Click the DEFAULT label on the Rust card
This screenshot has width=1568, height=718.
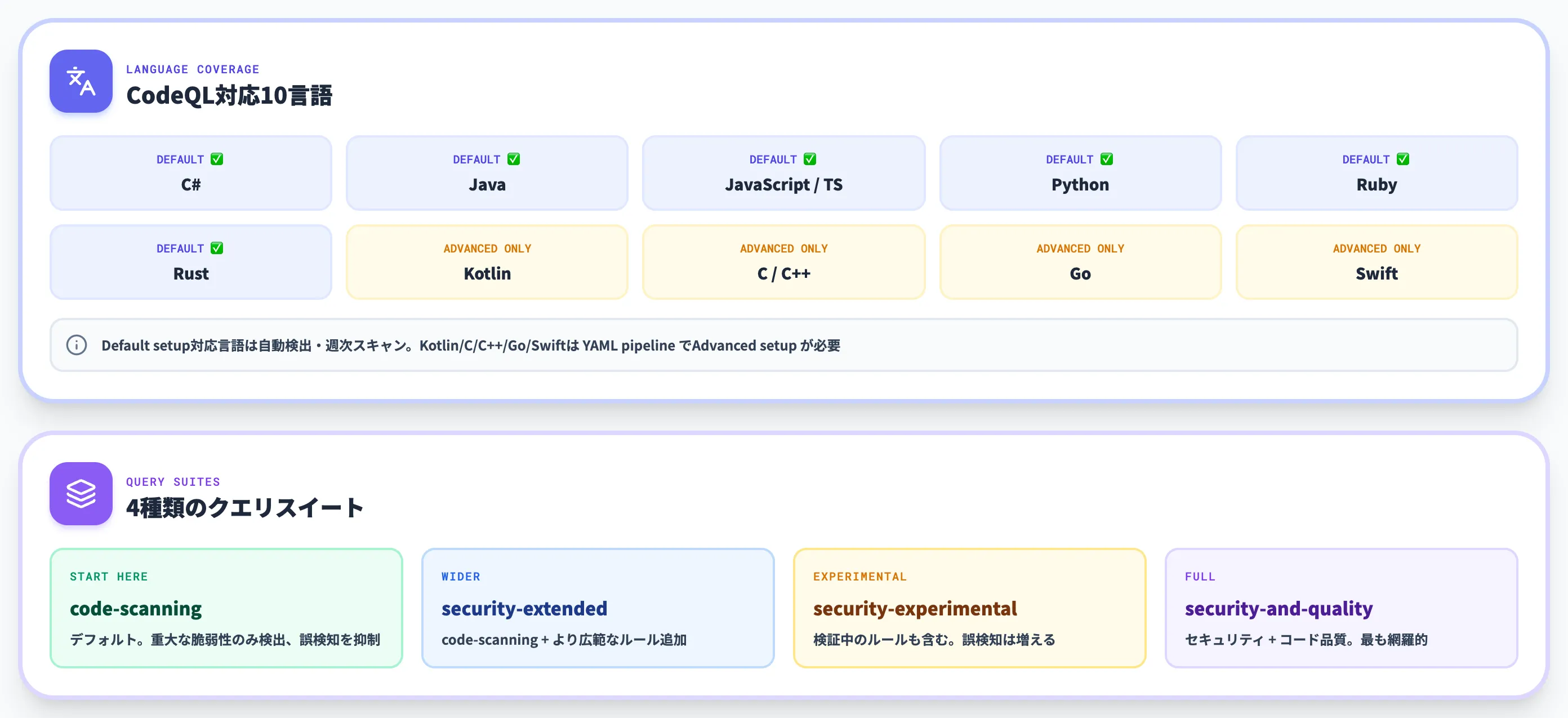pos(180,249)
